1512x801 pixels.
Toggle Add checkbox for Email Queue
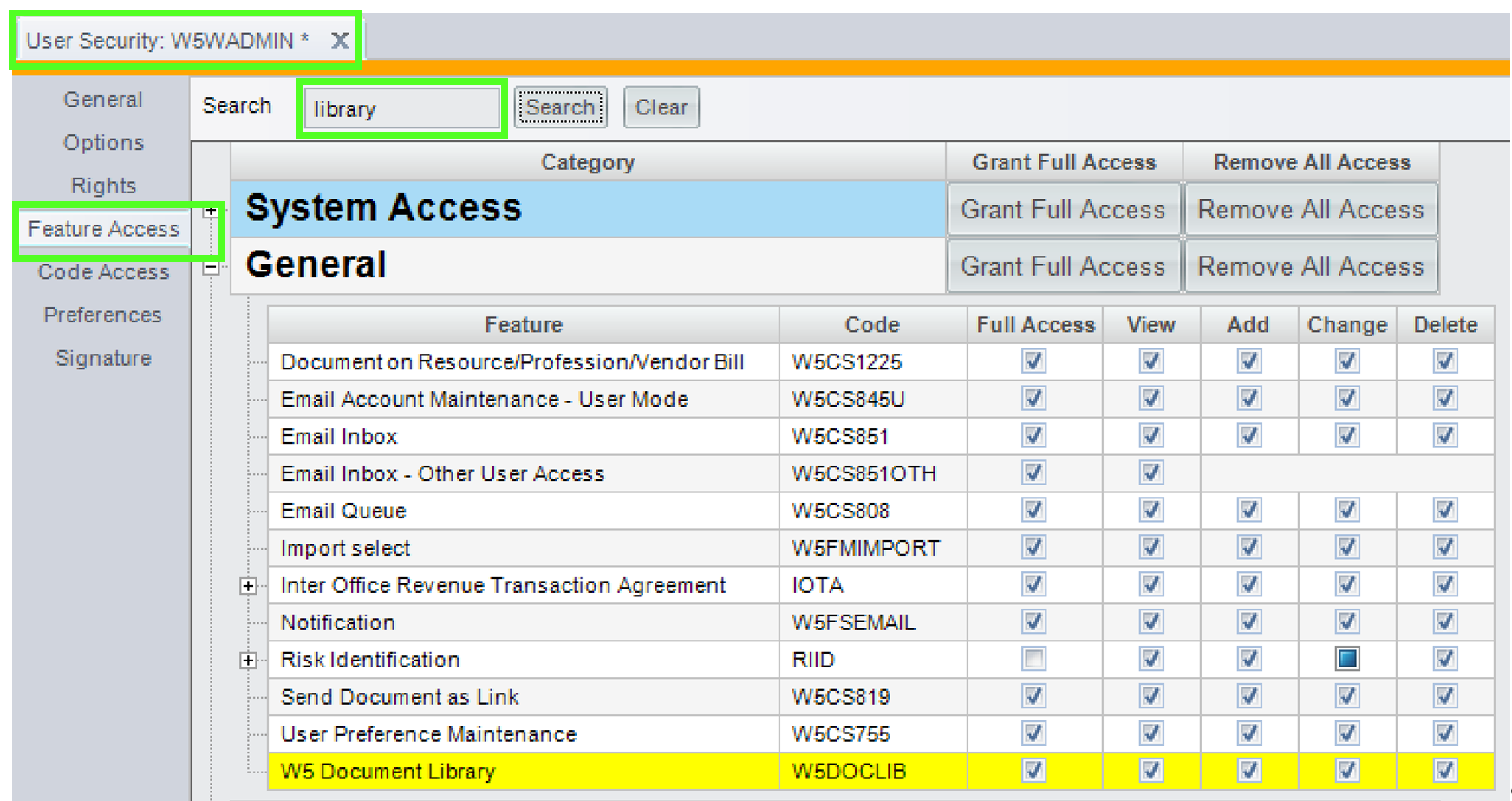click(x=1248, y=511)
